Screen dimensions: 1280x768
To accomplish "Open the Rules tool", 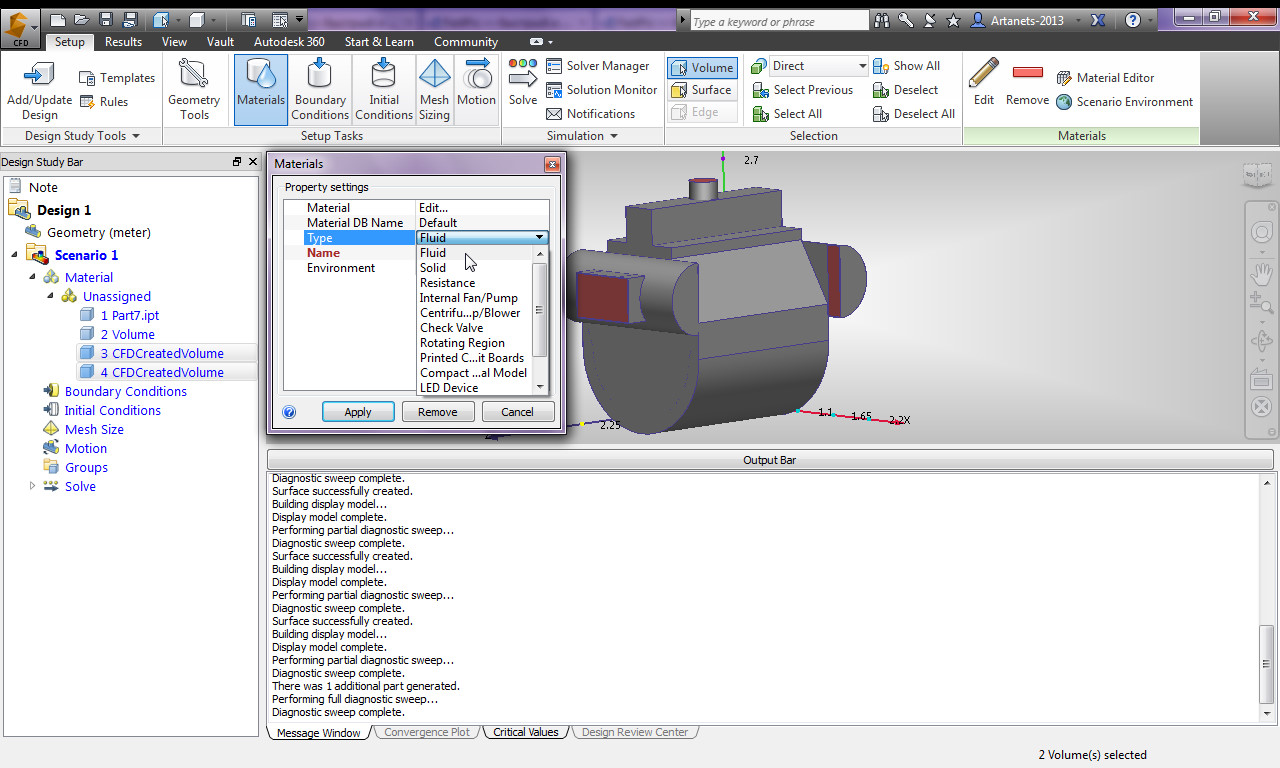I will (x=103, y=102).
